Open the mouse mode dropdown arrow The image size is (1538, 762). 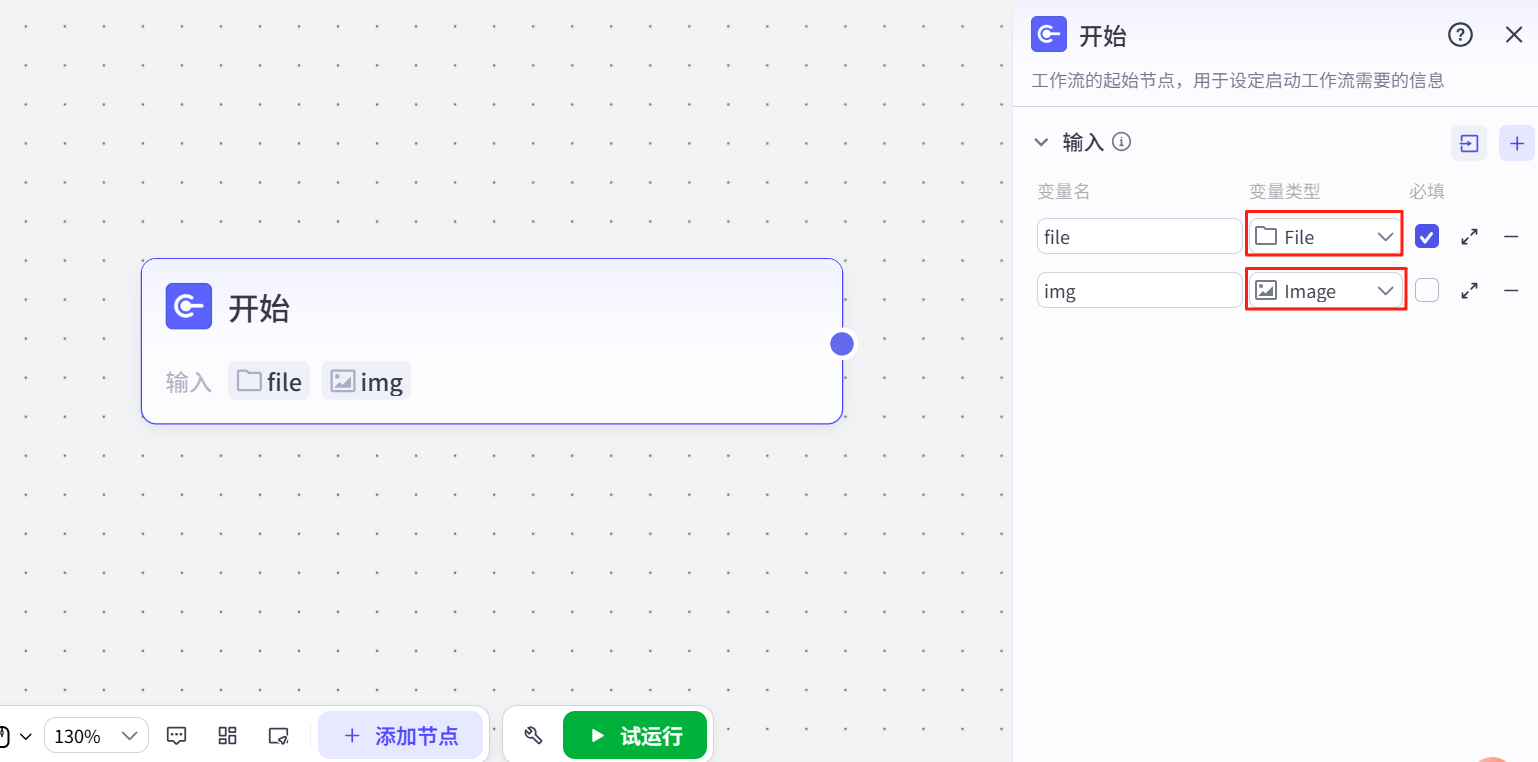[26, 736]
